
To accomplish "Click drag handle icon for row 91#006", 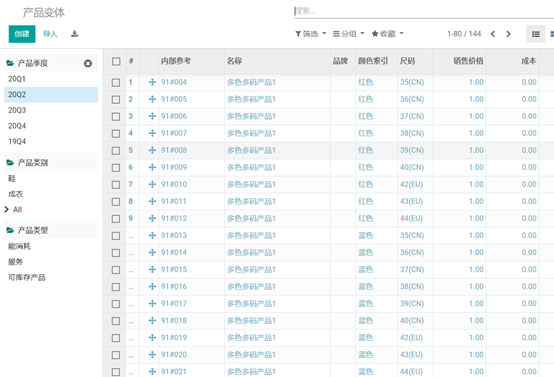I will pyautogui.click(x=152, y=116).
